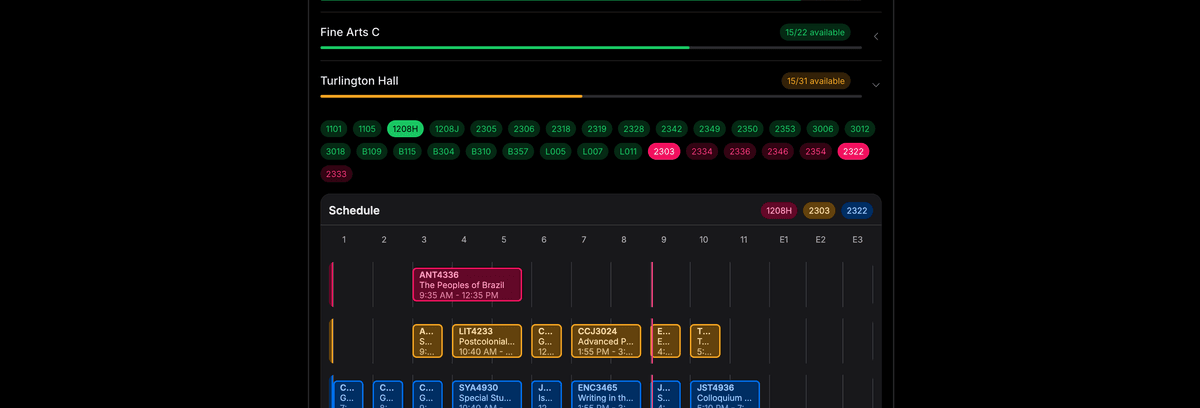Collapse the Turlington Hall section chevron
1200x408 pixels.
pyautogui.click(x=875, y=85)
